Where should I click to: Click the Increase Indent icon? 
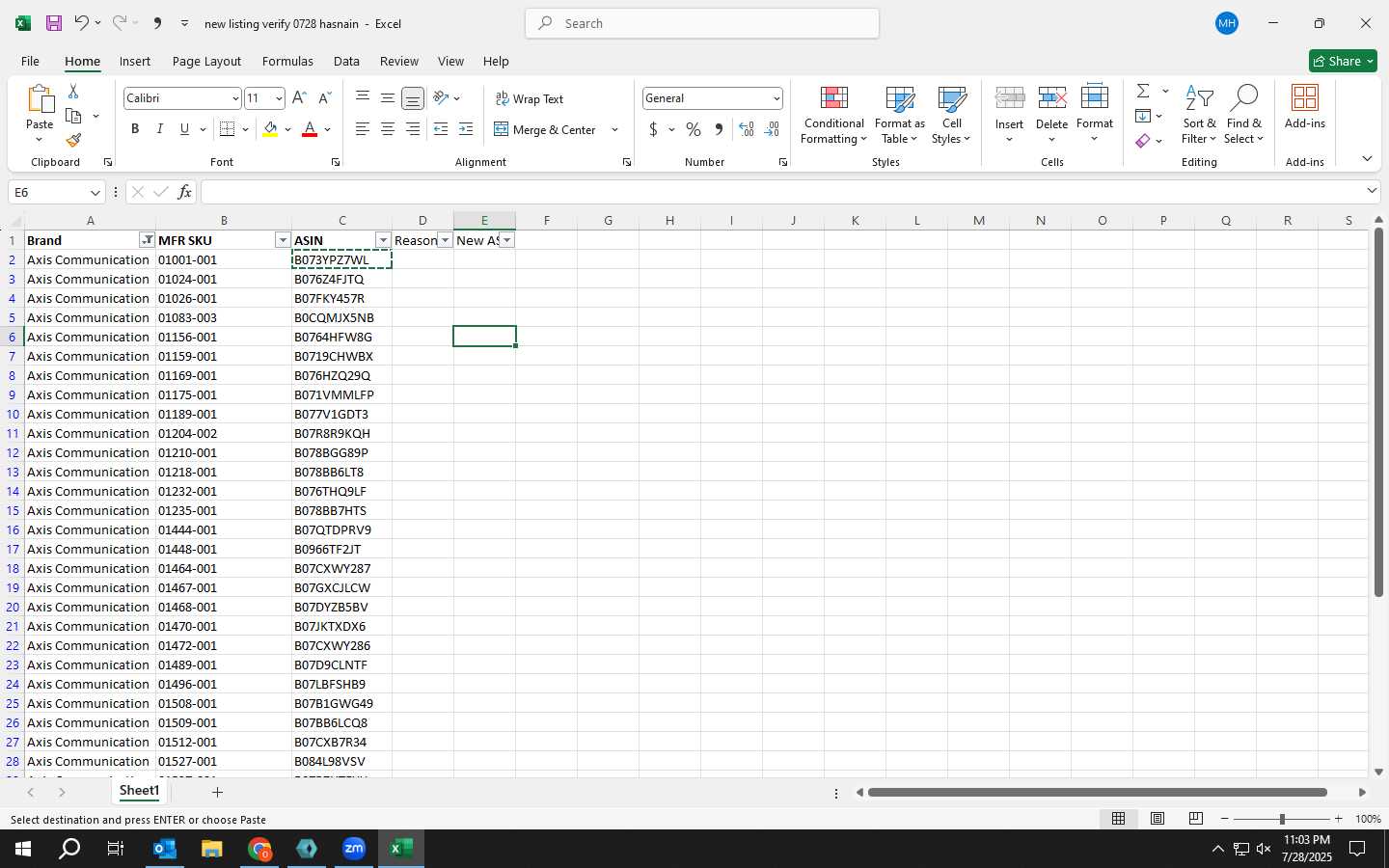pyautogui.click(x=466, y=129)
